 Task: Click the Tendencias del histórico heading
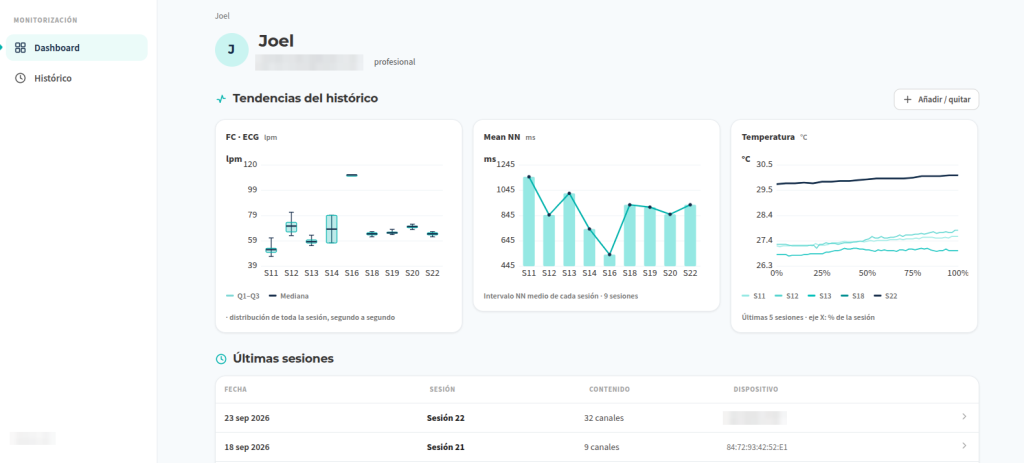[305, 99]
